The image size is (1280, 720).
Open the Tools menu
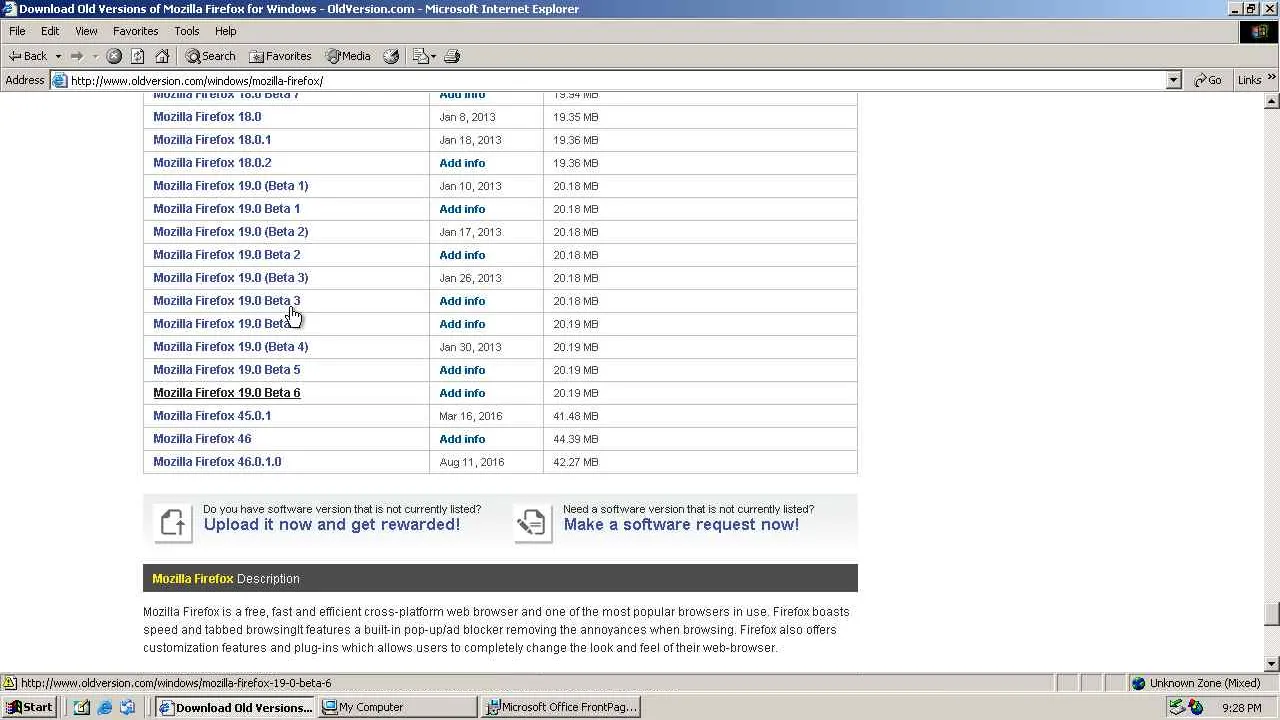tap(187, 31)
